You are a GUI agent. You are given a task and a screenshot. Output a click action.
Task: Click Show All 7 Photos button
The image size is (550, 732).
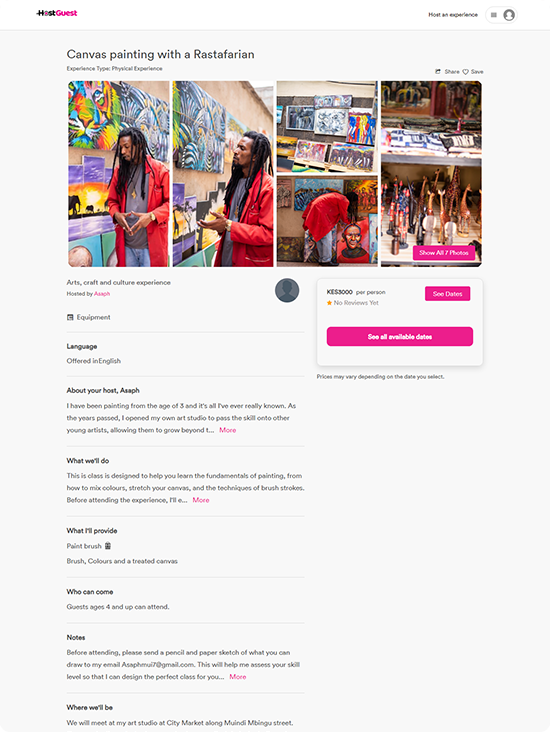click(x=444, y=253)
